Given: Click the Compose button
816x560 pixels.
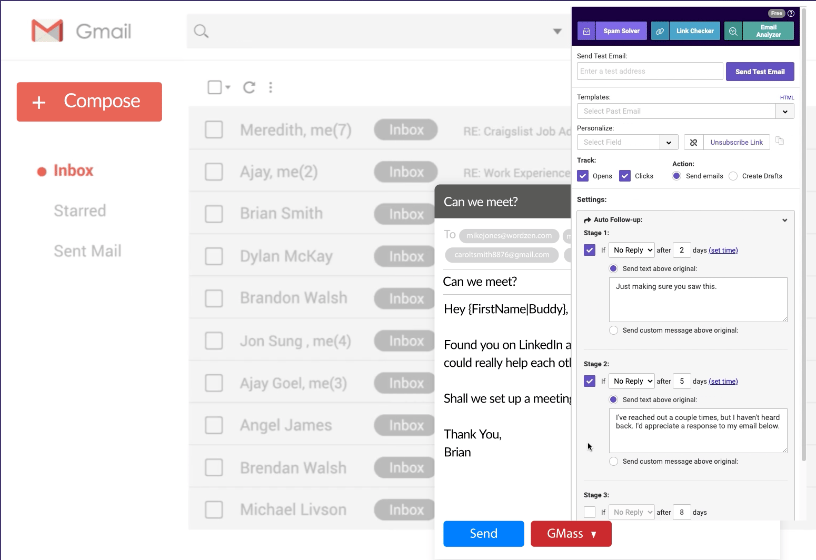Looking at the screenshot, I should [90, 102].
